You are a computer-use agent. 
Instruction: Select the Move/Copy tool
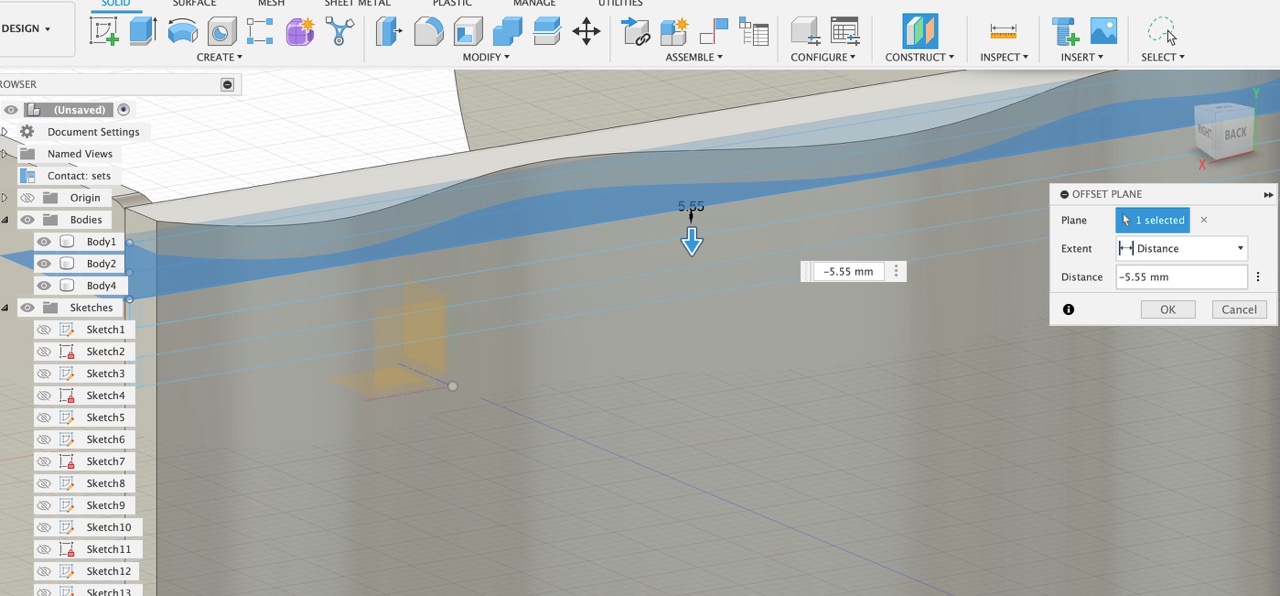point(586,32)
